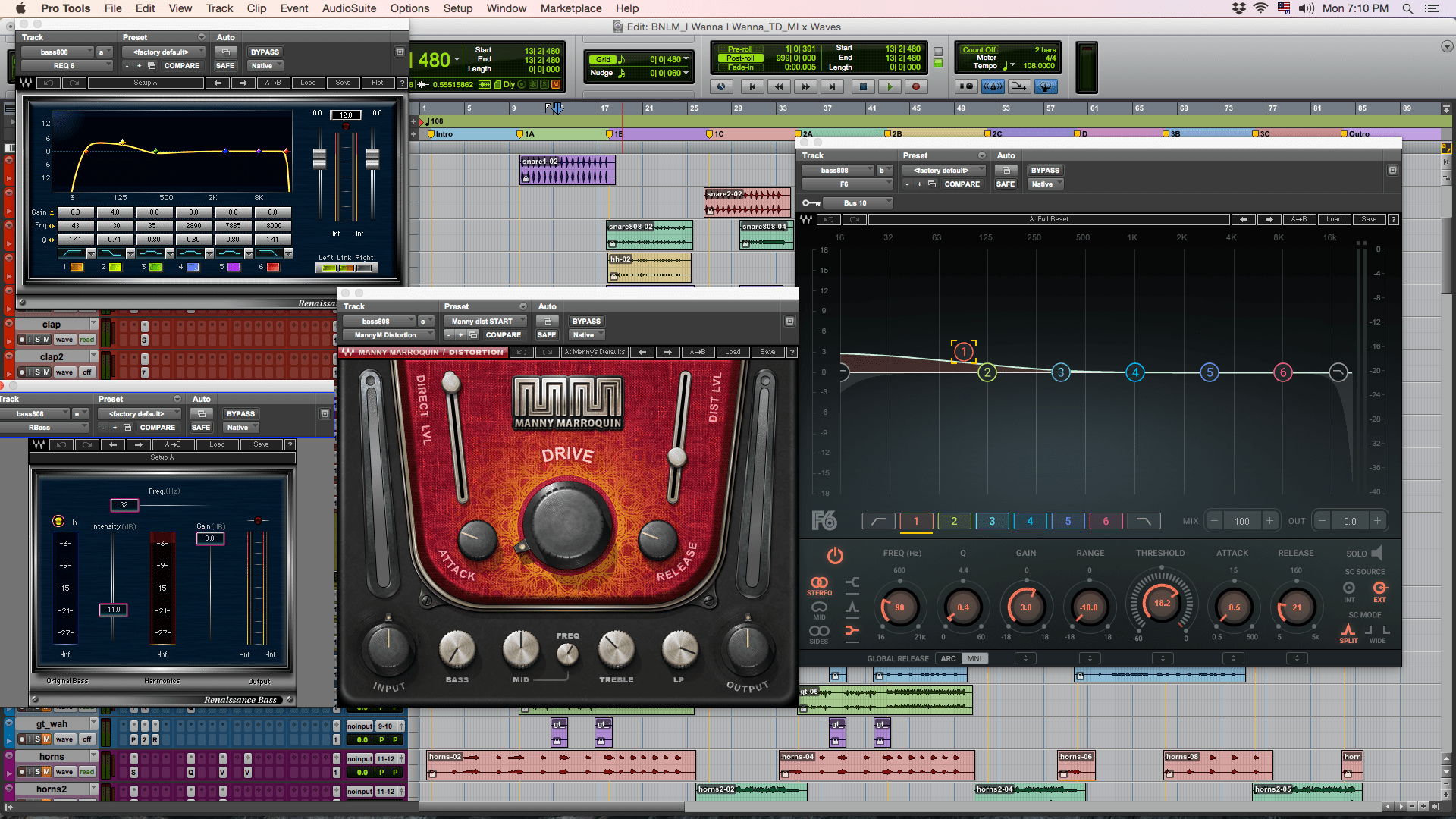1456x819 pixels.
Task: Toggle the RBass In button
Action: point(58,521)
